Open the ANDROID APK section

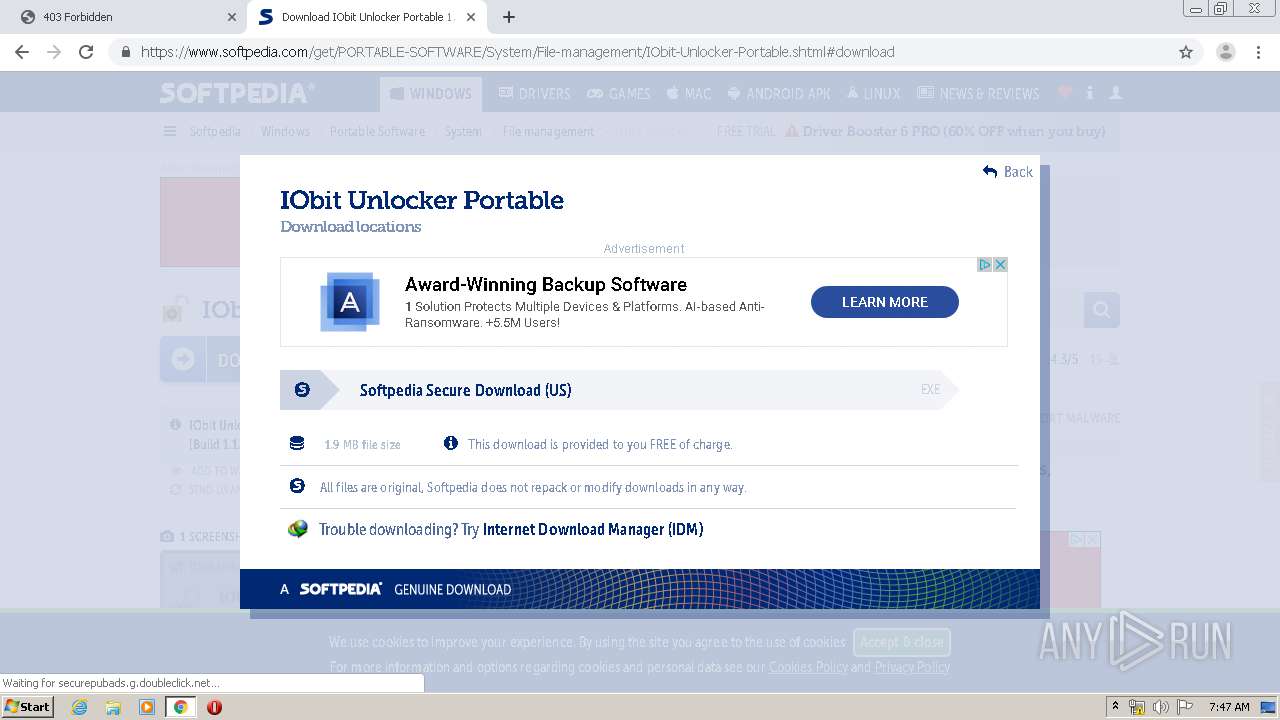778,94
